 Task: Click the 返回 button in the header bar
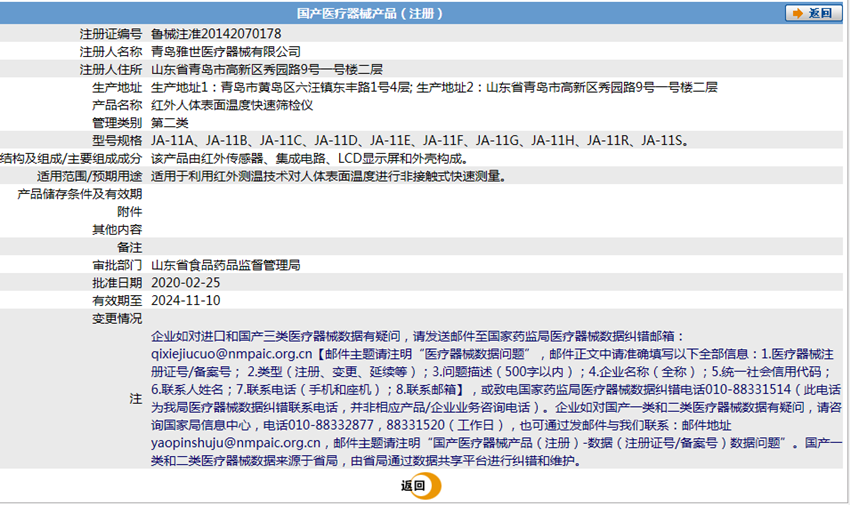pyautogui.click(x=813, y=13)
